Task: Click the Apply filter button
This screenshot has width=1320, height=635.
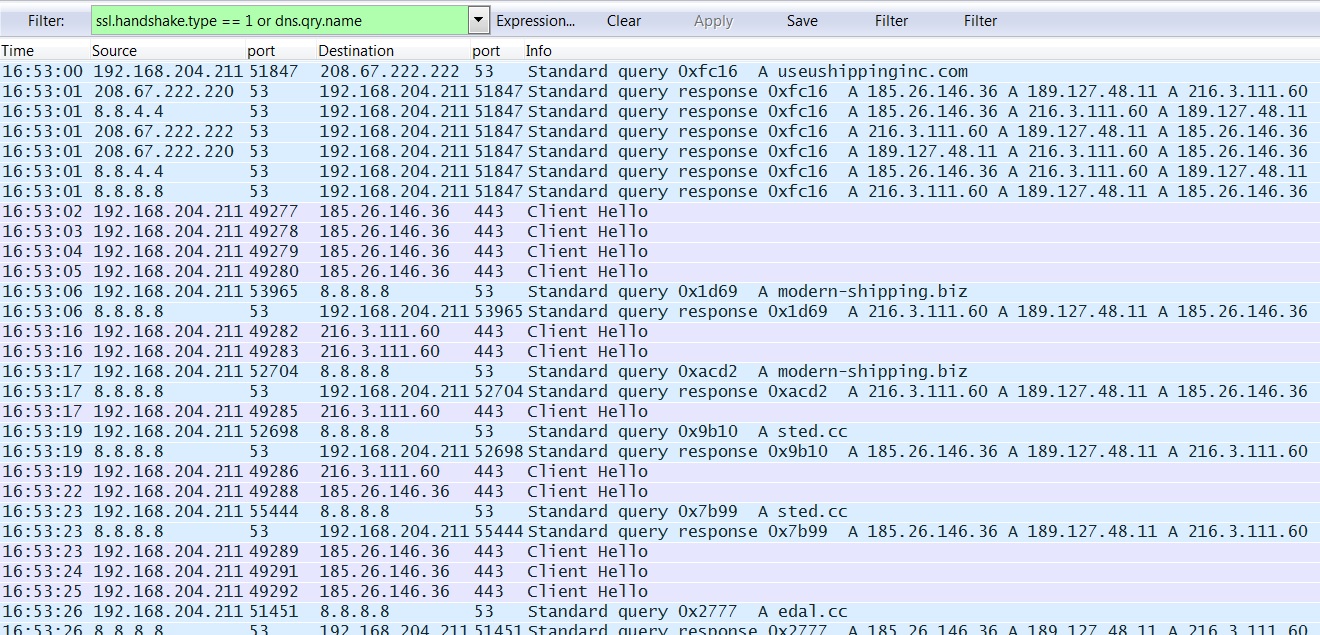Action: [x=713, y=21]
